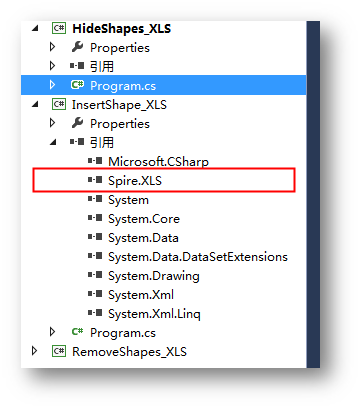Click the wrench icon beside InsertShape_XLS Properties
This screenshot has height=410, width=362.
(77, 123)
